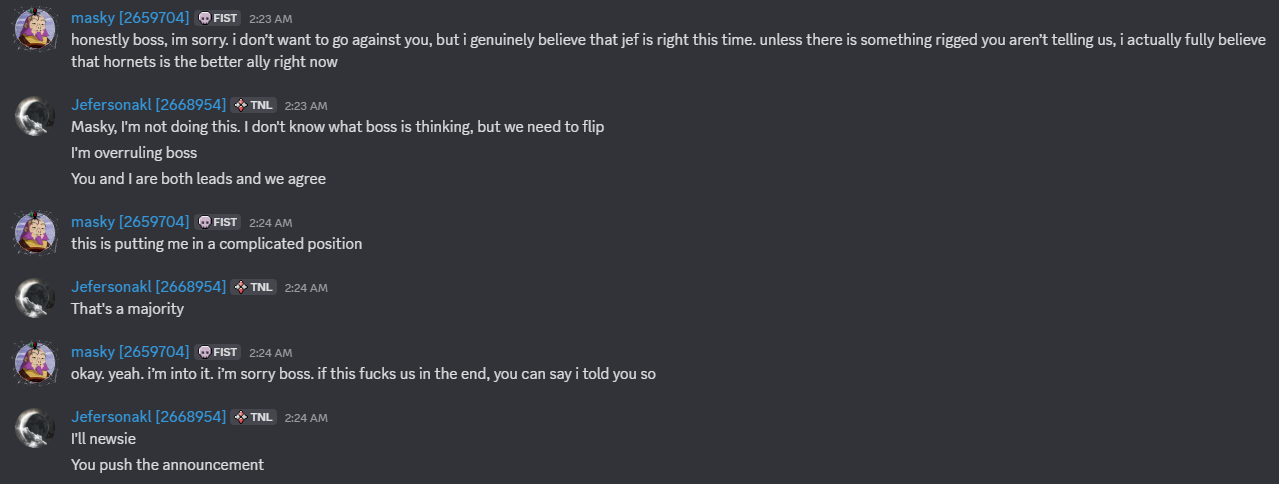Select the FIST tag above "complicated position" message
1279x484 pixels.
(218, 222)
